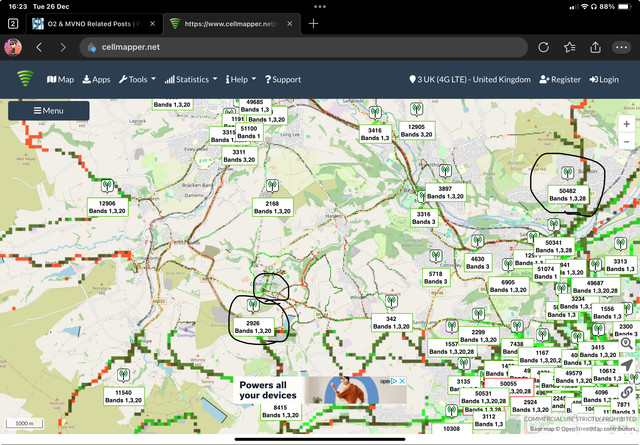Open the browser three-dot more menu
The width and height of the screenshot is (640, 445).
click(x=621, y=47)
